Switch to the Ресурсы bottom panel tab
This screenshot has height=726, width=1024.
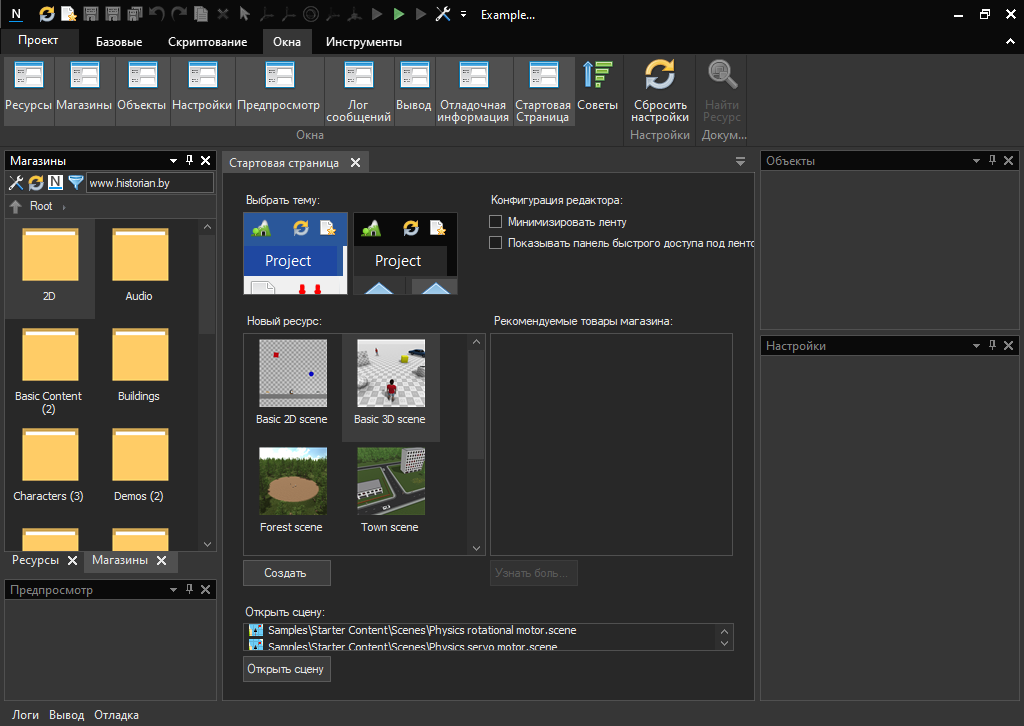point(35,561)
